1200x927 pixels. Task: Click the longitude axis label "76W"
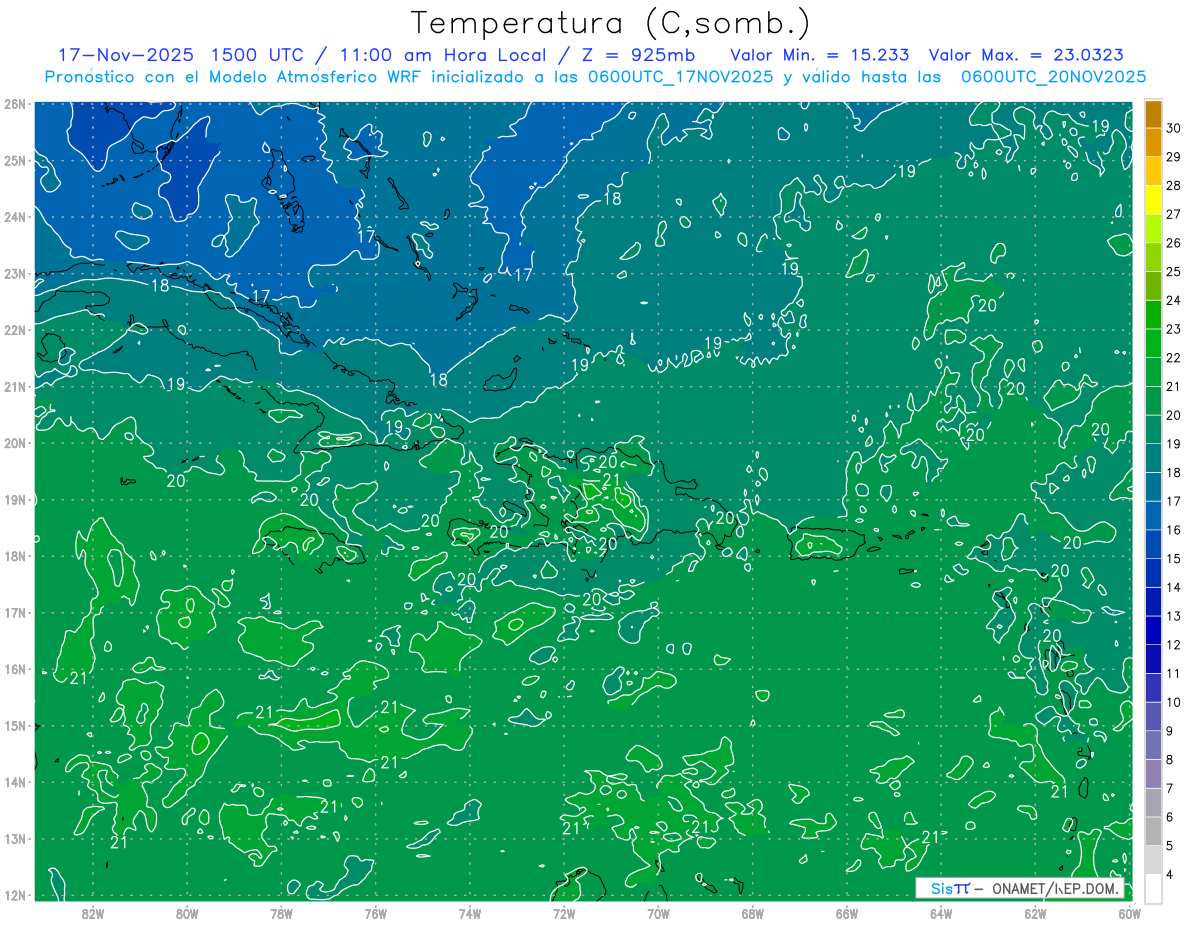[376, 913]
